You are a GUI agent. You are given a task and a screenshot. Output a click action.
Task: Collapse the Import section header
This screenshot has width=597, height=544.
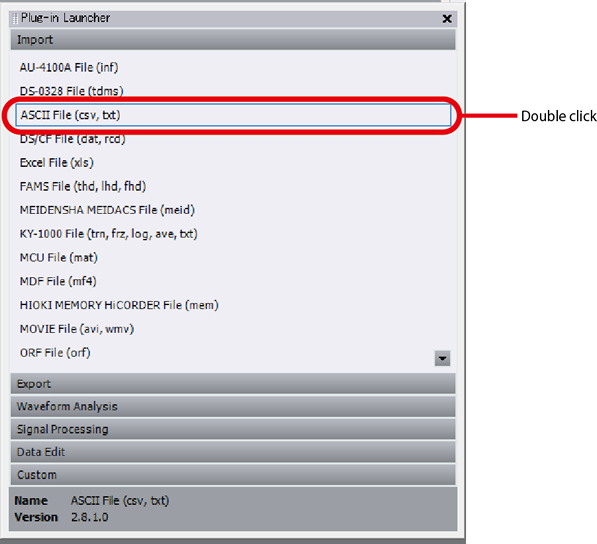(233, 40)
